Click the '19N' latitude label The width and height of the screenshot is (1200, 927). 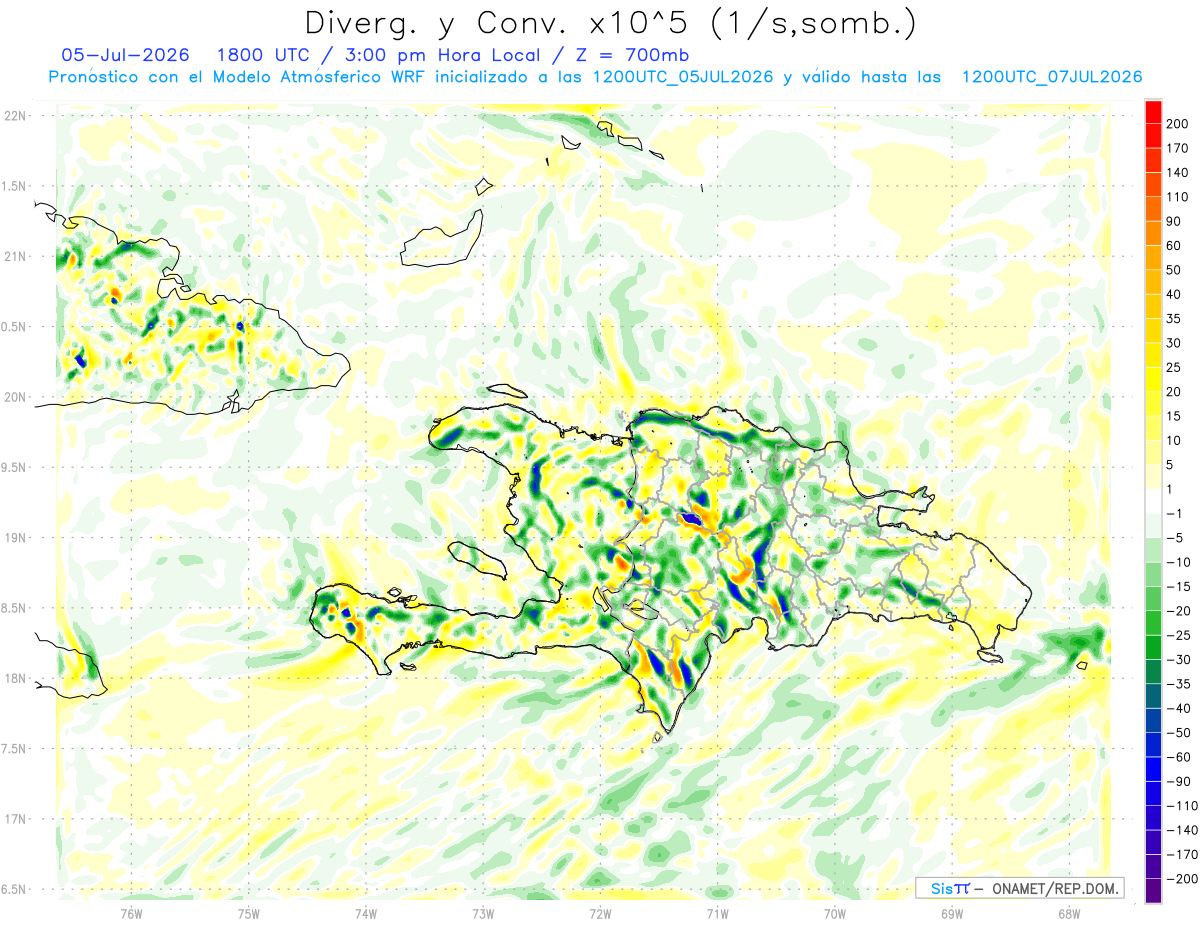[15, 538]
